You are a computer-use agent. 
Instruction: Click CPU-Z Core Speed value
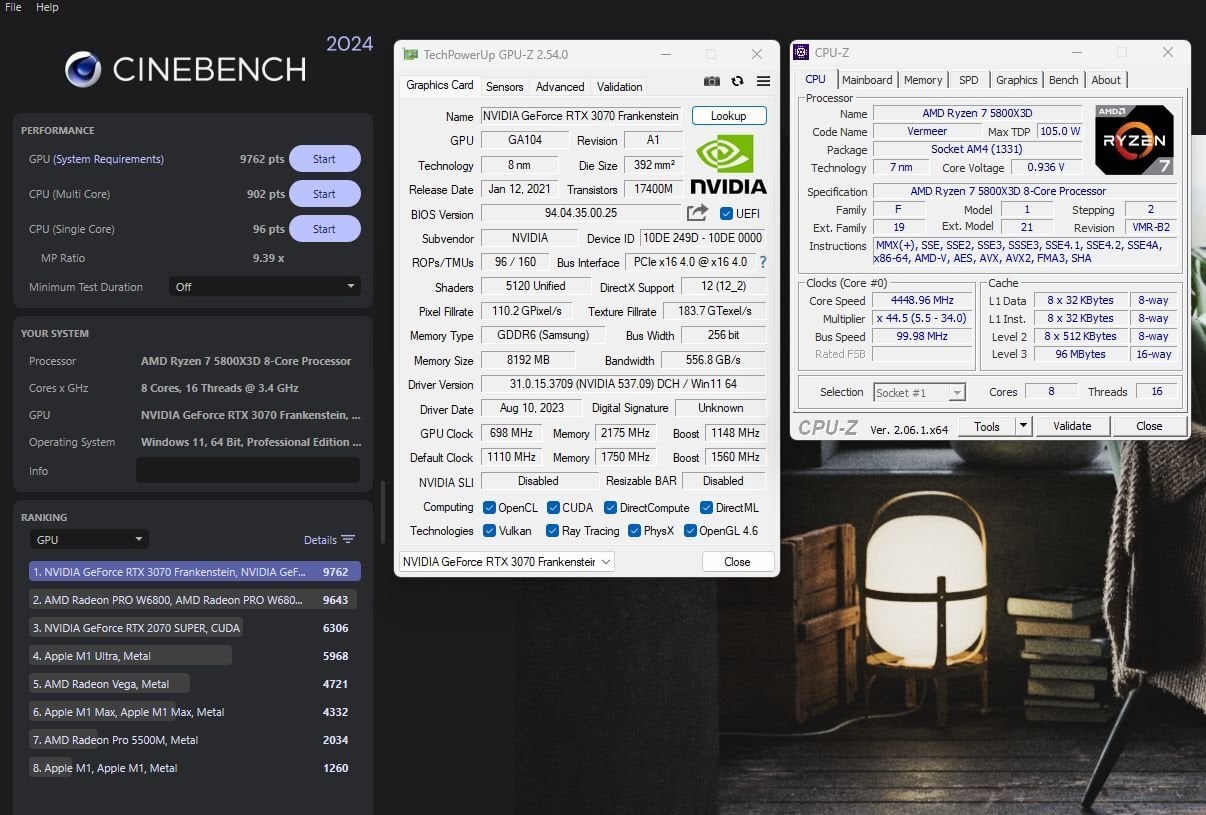[922, 300]
